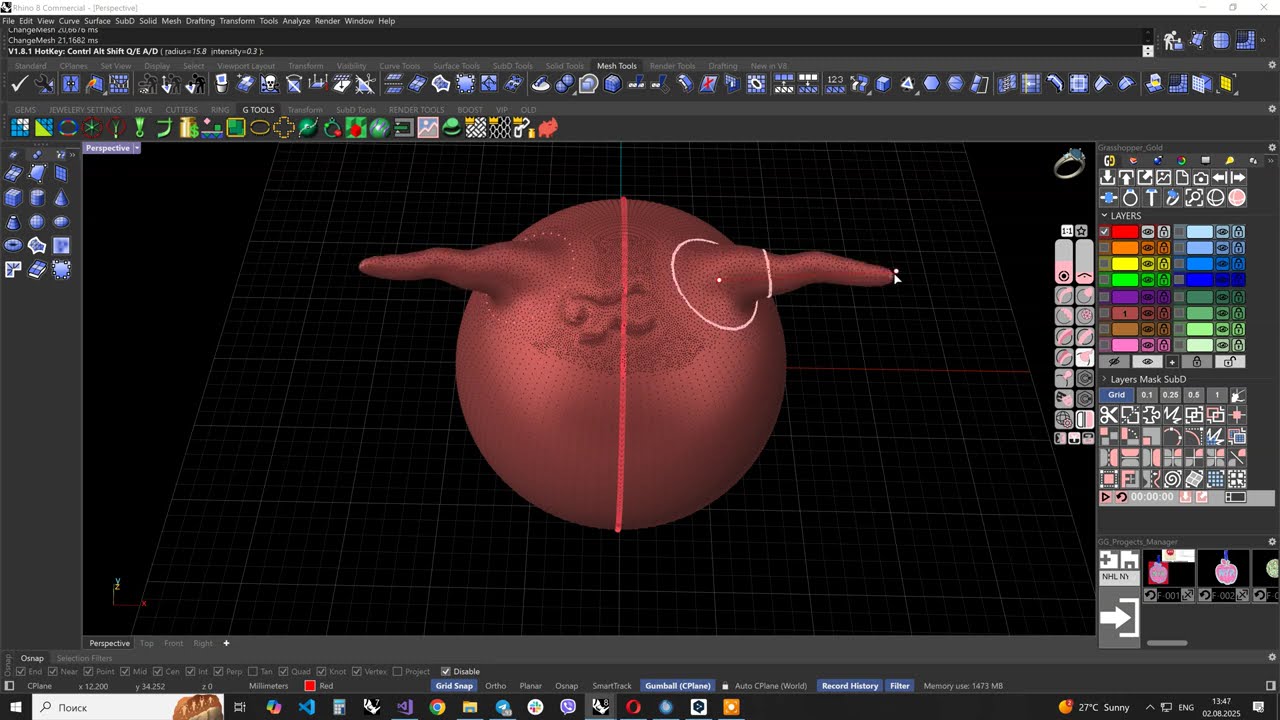This screenshot has height=720, width=1280.
Task: Select the green layer color swatch
Action: coord(1125,280)
